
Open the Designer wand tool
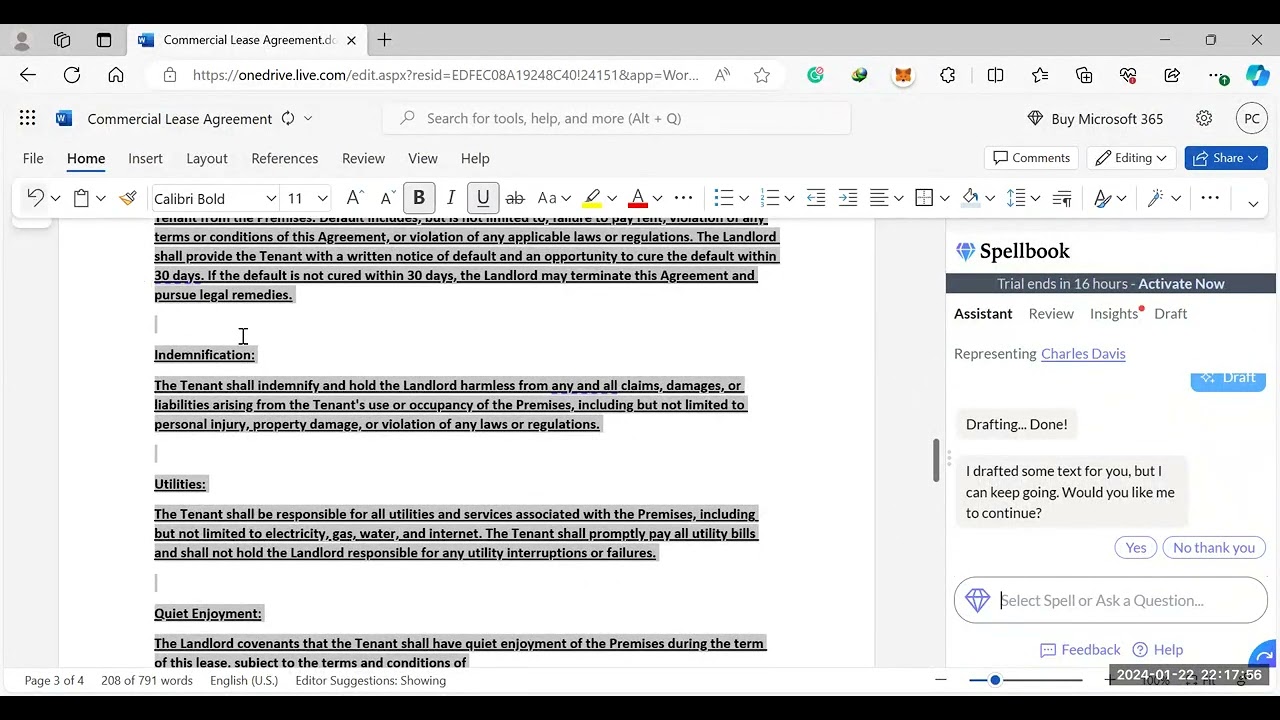tap(1156, 198)
